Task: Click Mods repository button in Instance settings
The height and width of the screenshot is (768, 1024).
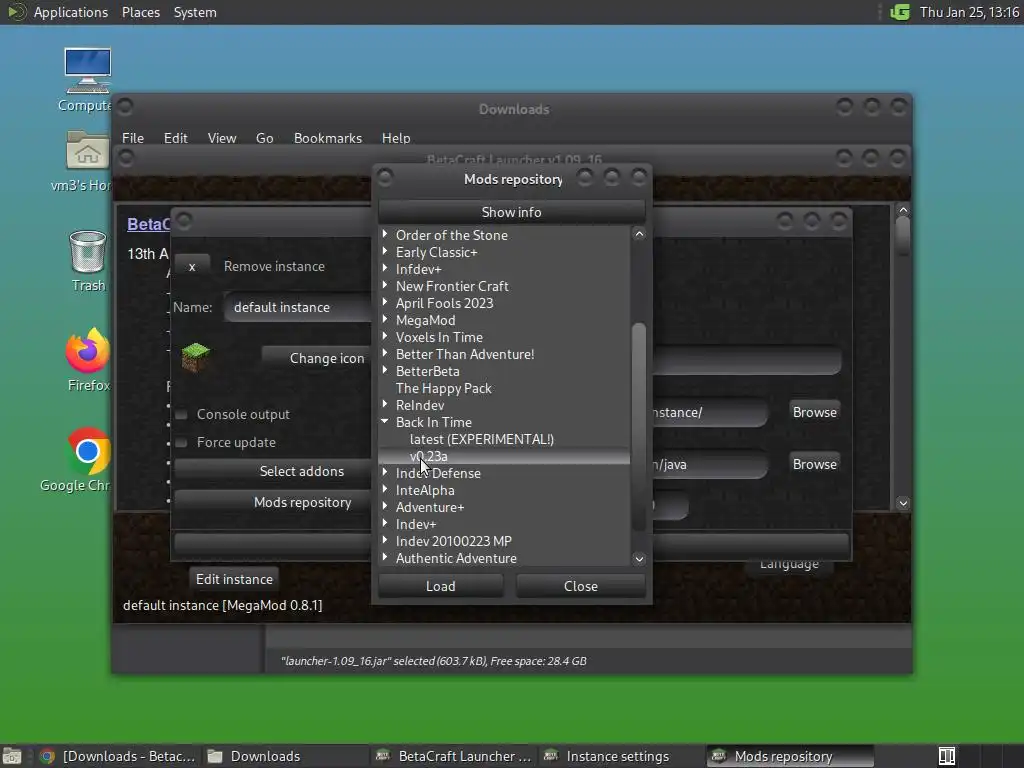Action: point(273,502)
